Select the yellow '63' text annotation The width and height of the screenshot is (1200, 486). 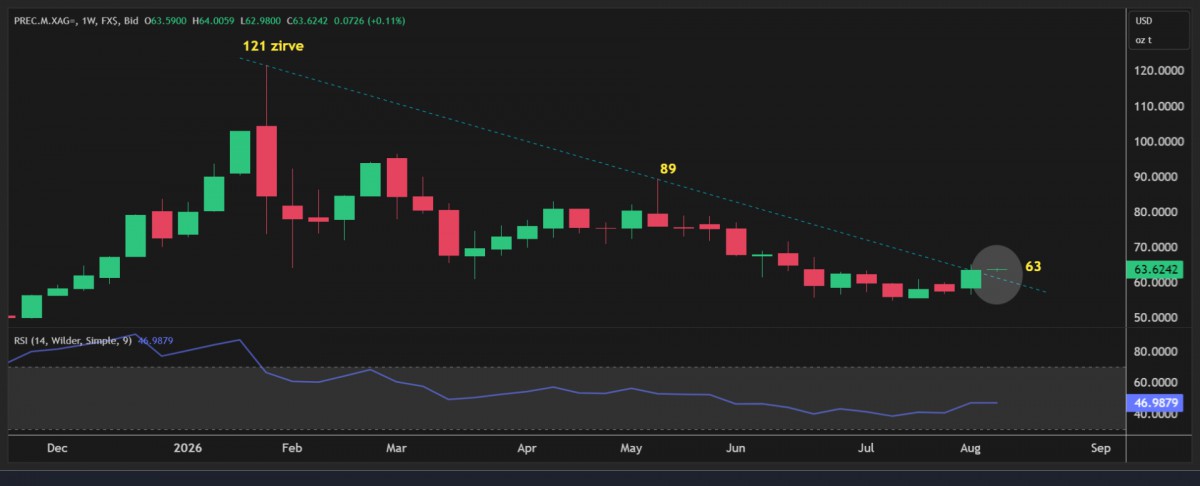click(x=1034, y=267)
